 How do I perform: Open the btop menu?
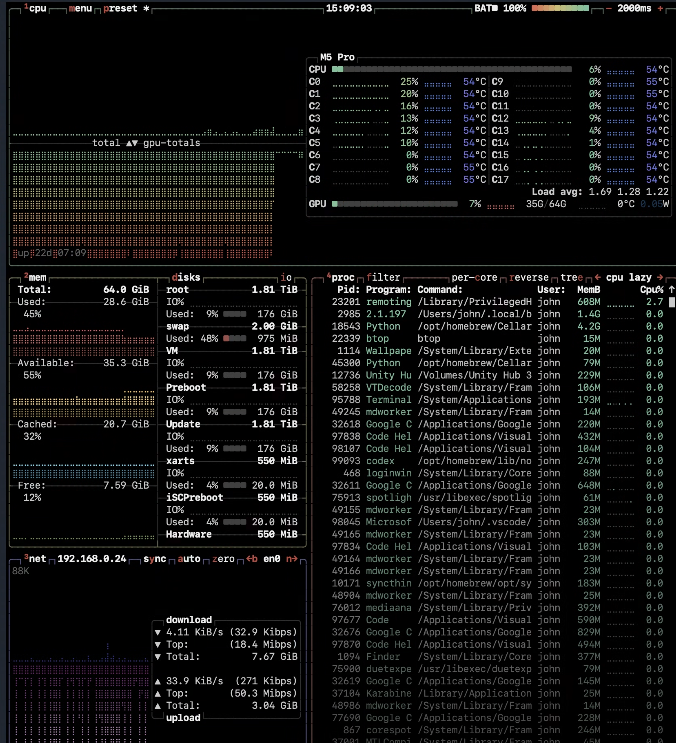[x=80, y=8]
